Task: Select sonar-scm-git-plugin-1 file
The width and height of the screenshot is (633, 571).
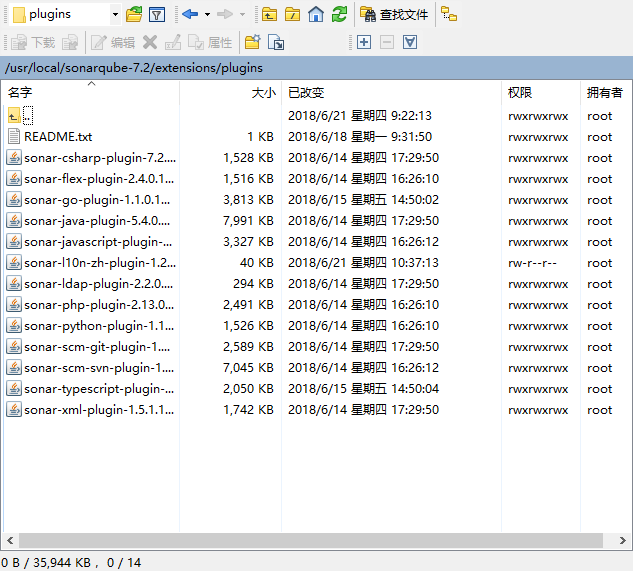Action: point(97,347)
